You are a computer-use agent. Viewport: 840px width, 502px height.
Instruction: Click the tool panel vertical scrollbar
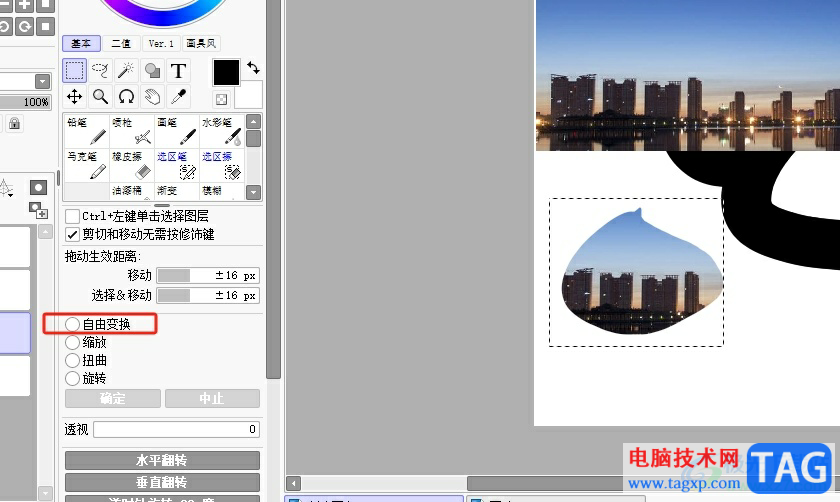pyautogui.click(x=273, y=189)
